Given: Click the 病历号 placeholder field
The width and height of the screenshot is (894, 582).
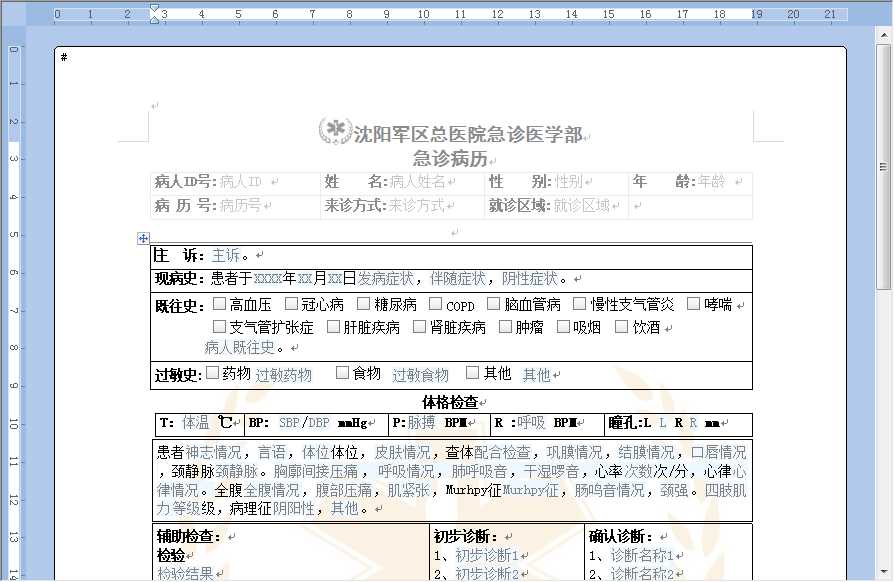Looking at the screenshot, I should [x=241, y=205].
